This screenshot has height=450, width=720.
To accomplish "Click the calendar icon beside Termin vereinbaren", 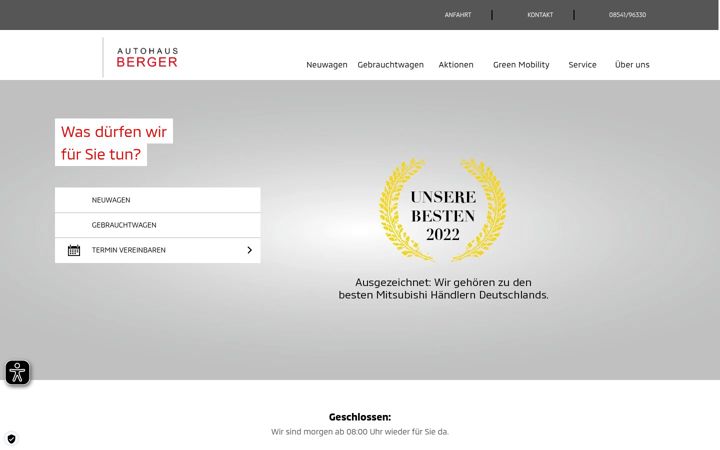I will coord(74,250).
